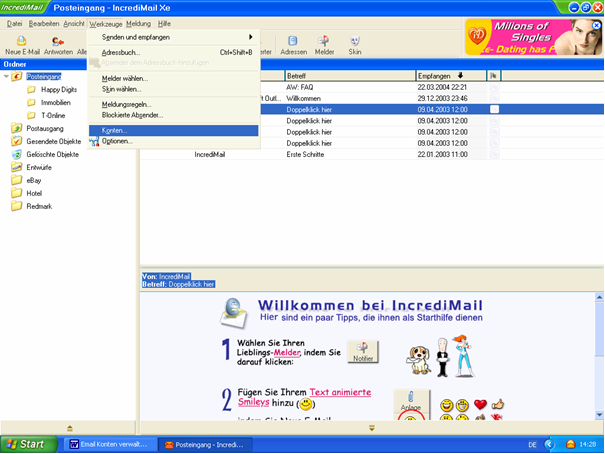Sort by the Empfangen column arrow
This screenshot has height=454, width=605.
click(x=460, y=75)
